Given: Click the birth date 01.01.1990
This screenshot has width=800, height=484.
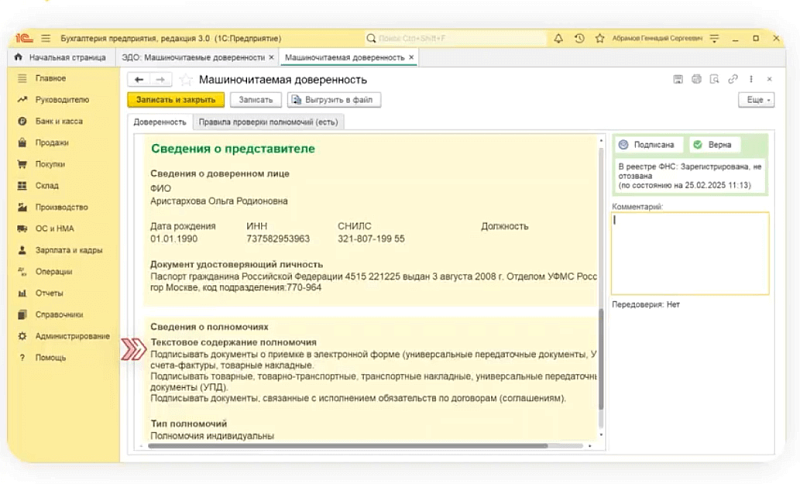Looking at the screenshot, I should click(173, 239).
